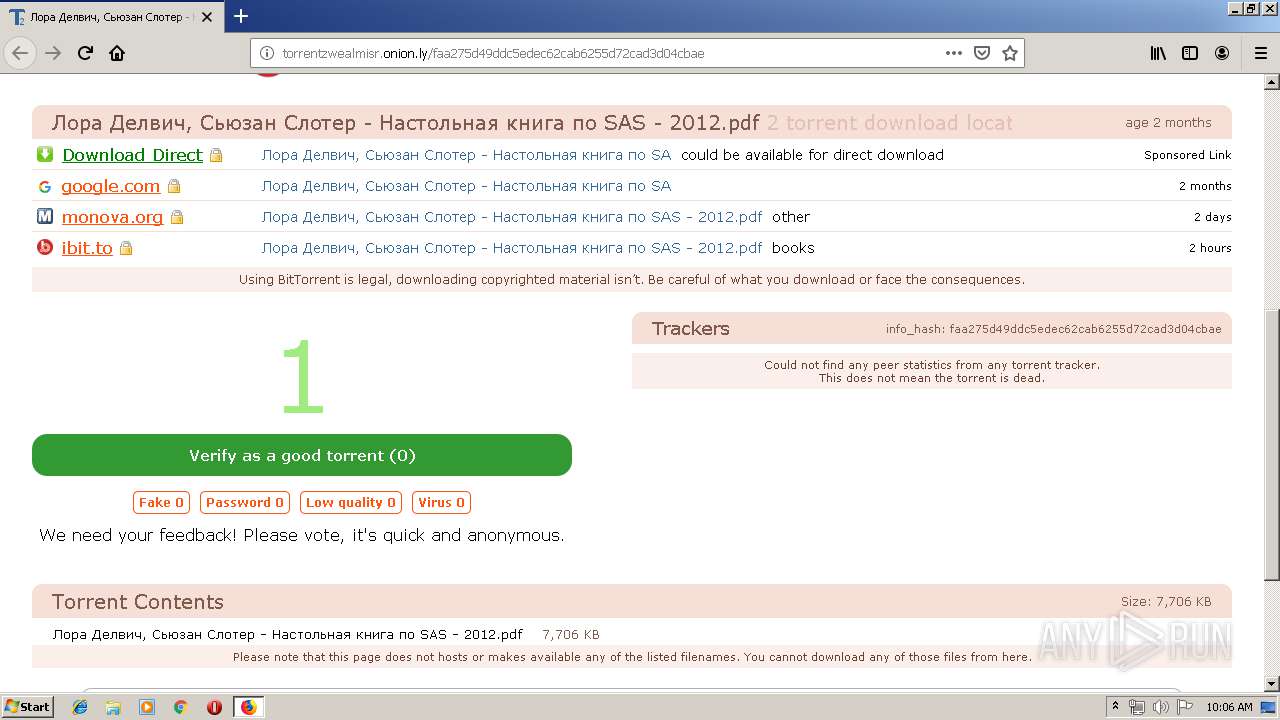Click the padlock beside ibit.to
The width and height of the screenshot is (1280, 720).
click(x=126, y=249)
